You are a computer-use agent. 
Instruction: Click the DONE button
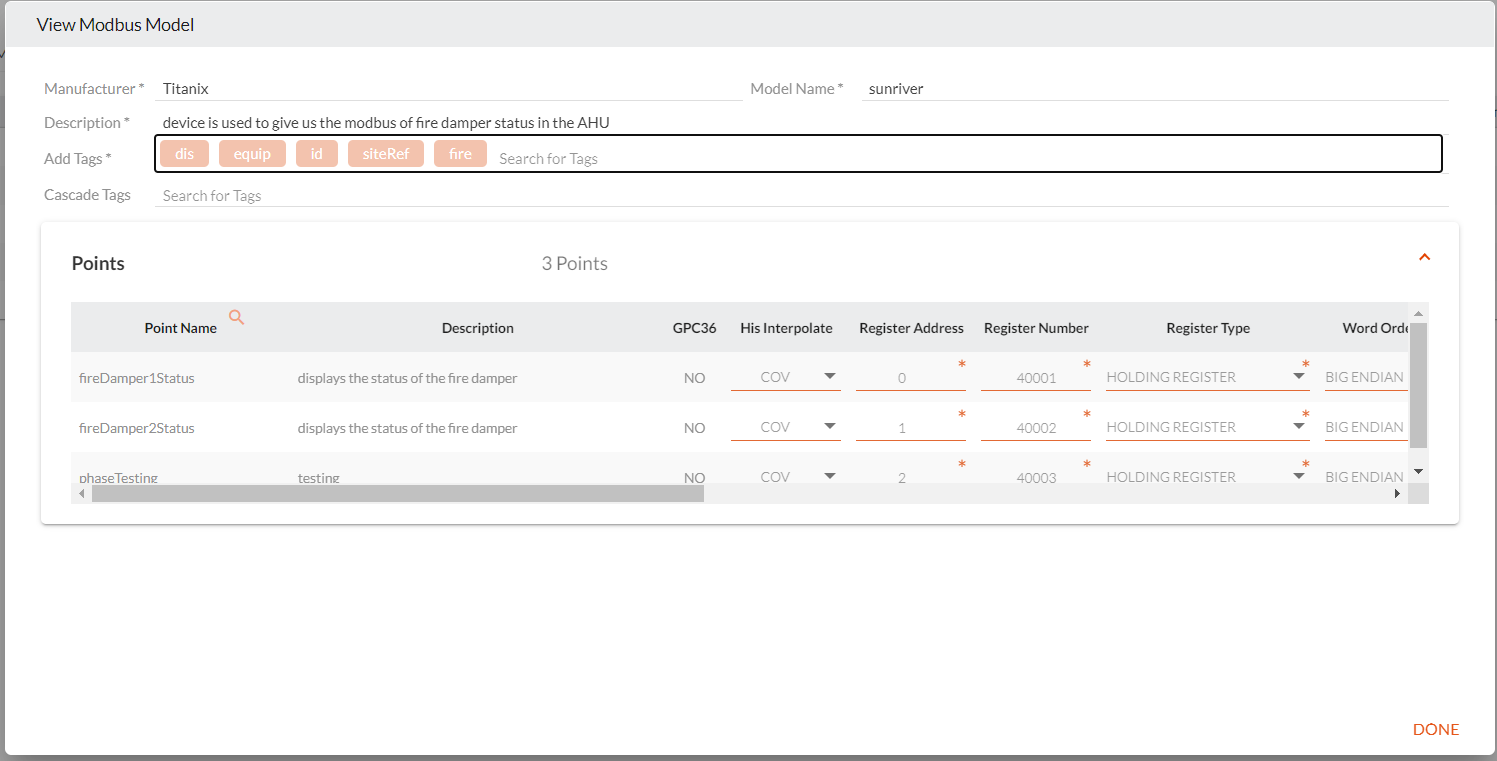(1436, 729)
